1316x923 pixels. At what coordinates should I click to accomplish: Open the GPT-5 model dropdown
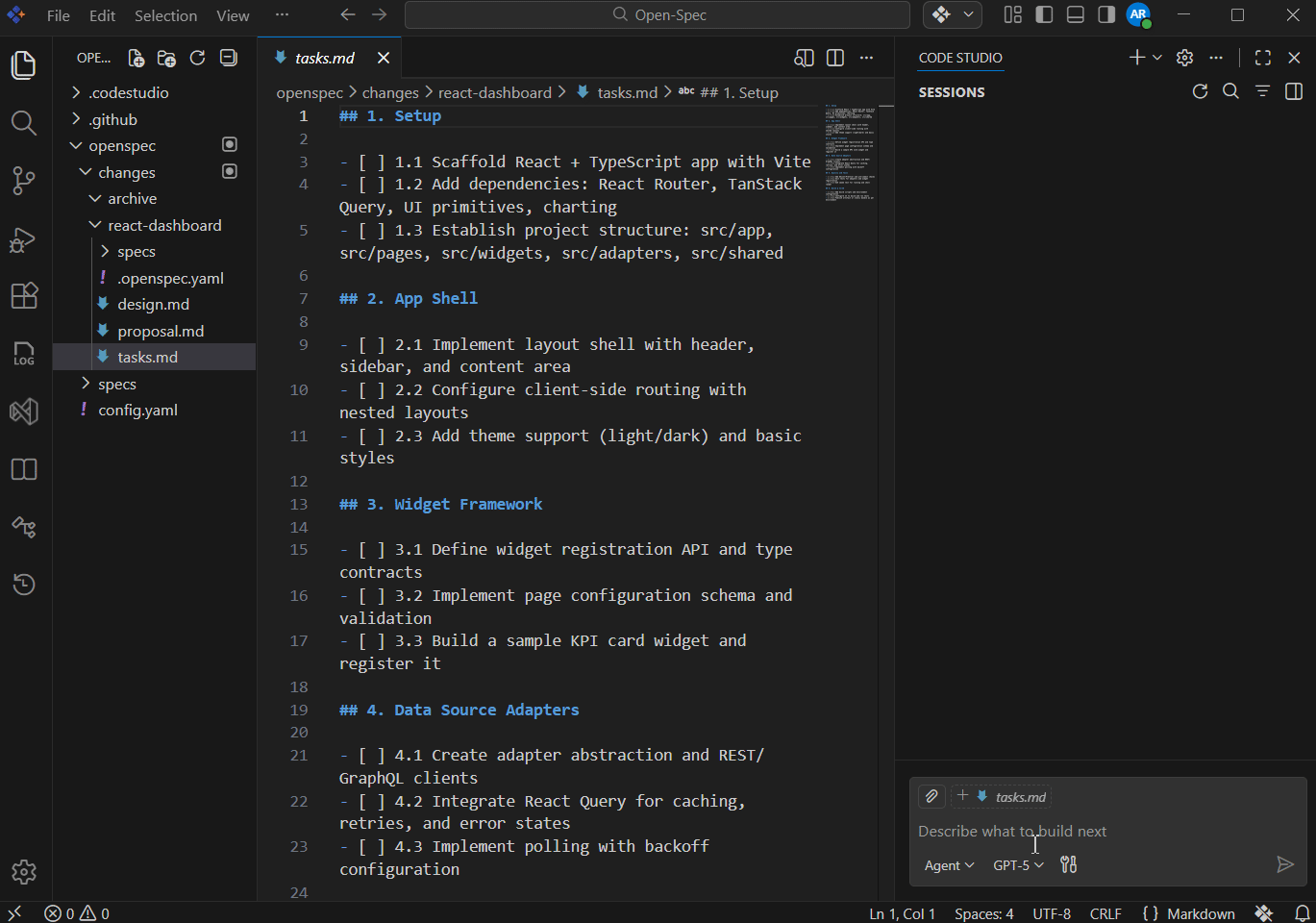coord(1018,865)
